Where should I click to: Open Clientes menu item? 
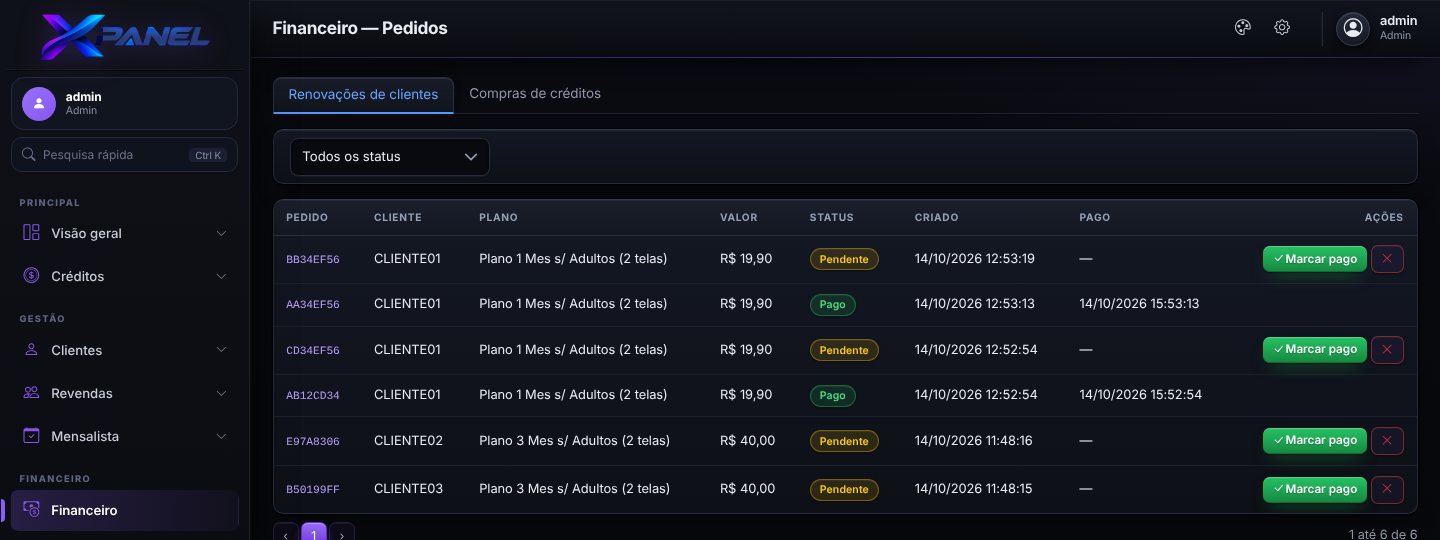(125, 350)
